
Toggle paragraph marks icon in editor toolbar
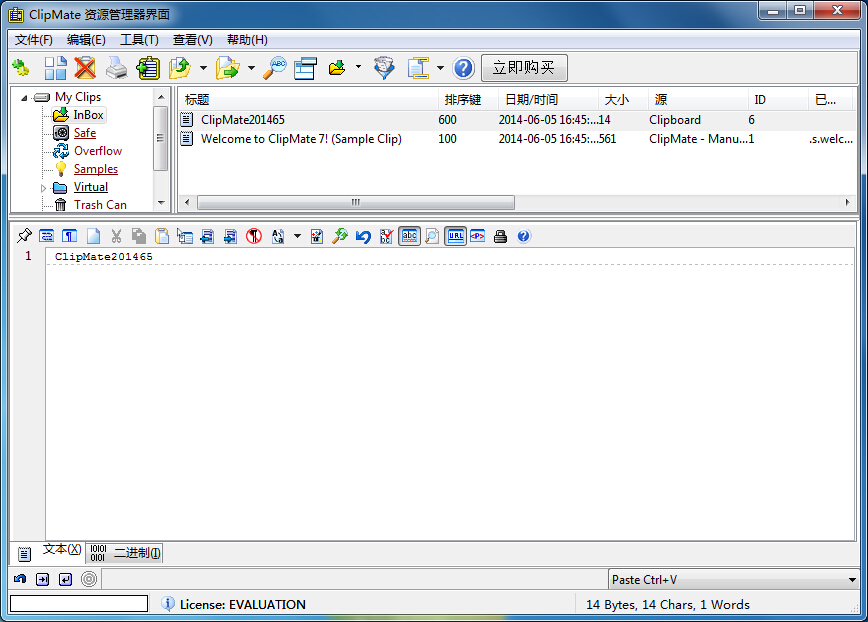tap(68, 236)
